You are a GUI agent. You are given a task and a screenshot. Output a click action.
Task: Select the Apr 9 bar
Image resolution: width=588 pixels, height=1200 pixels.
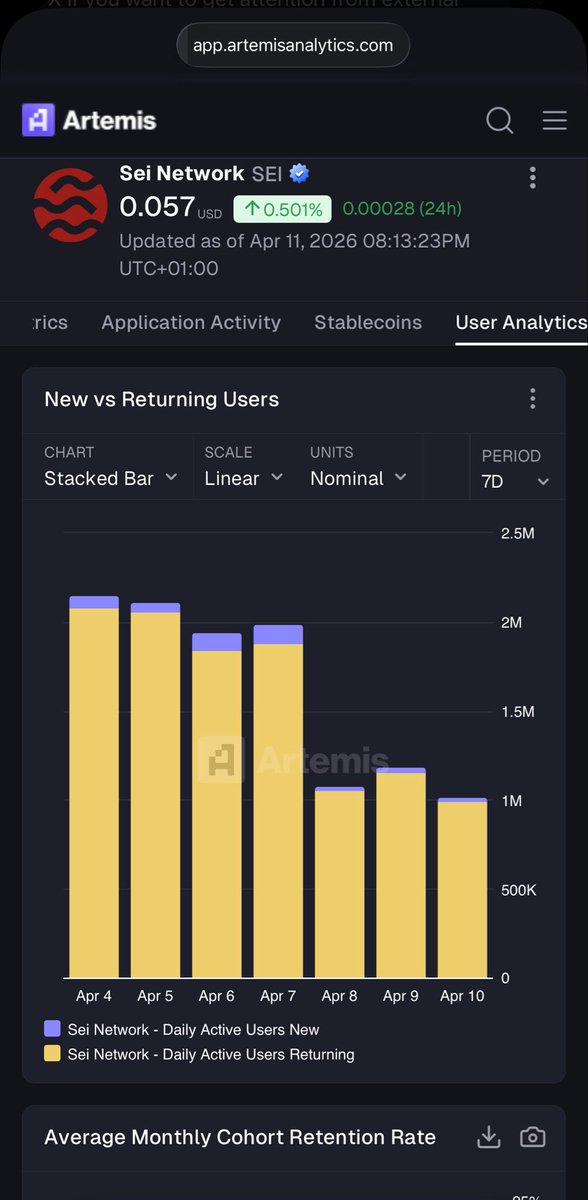[401, 873]
